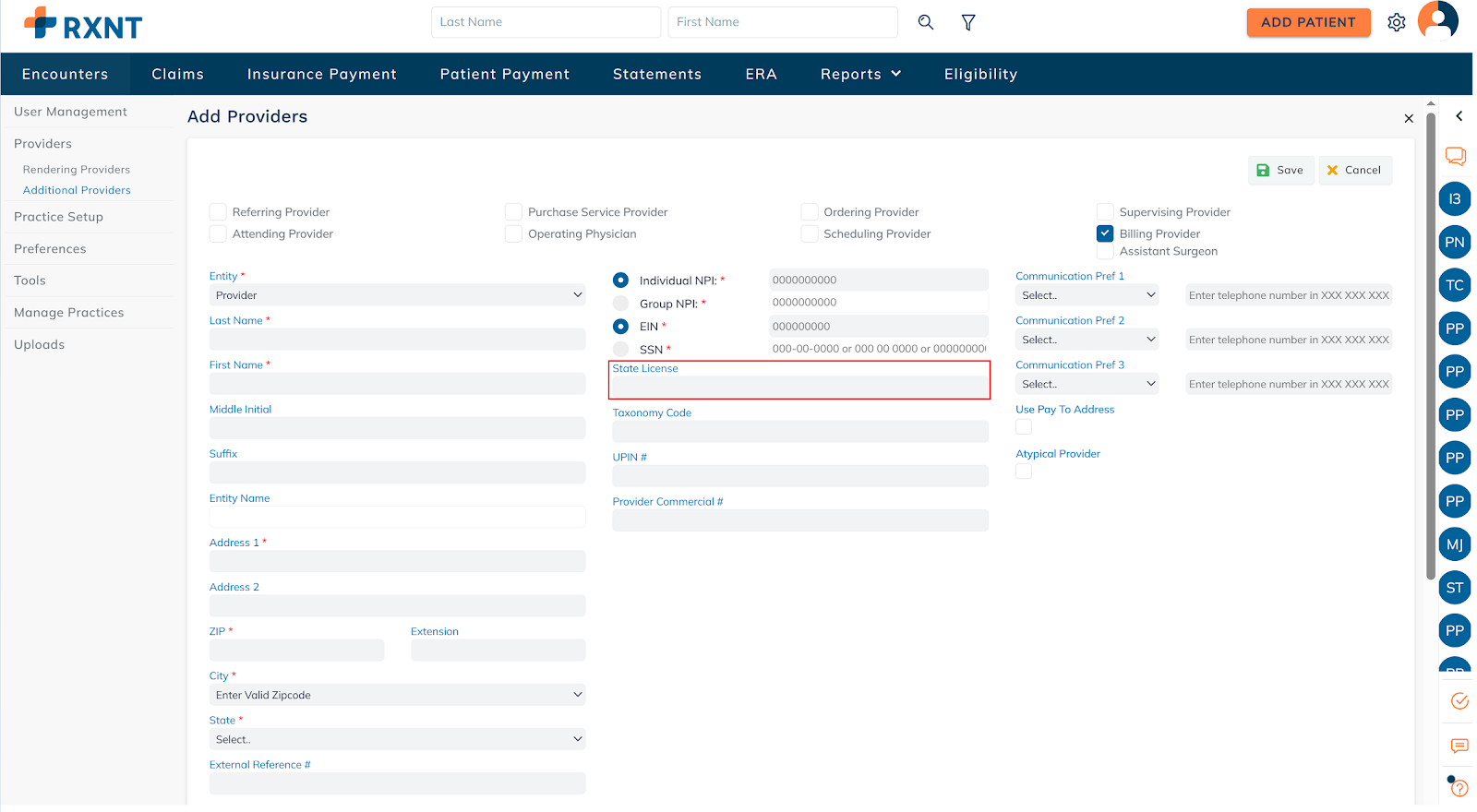This screenshot has width=1477, height=812.
Task: Open the Reports menu dropdown
Action: coord(860,74)
